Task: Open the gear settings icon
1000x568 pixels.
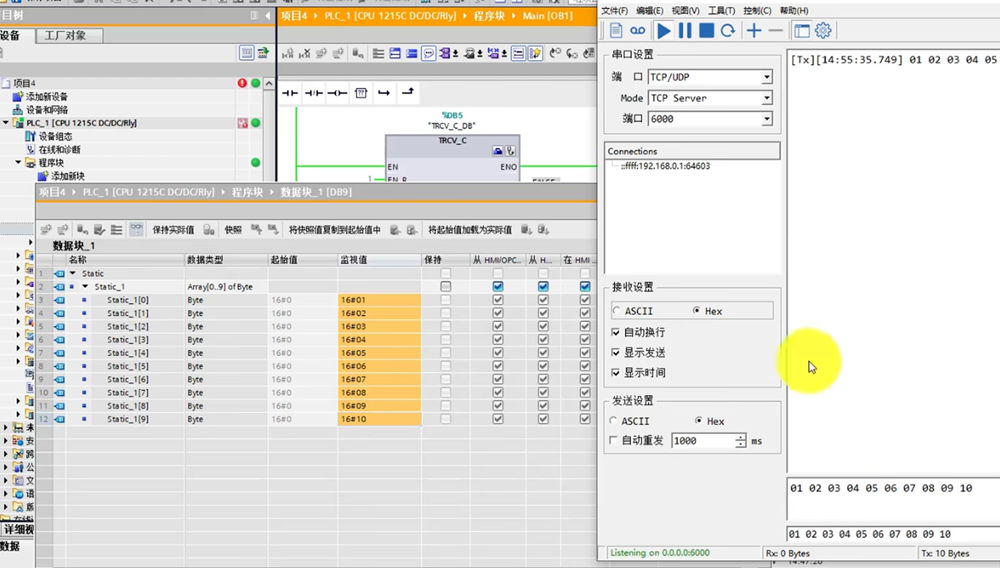Action: pos(823,31)
